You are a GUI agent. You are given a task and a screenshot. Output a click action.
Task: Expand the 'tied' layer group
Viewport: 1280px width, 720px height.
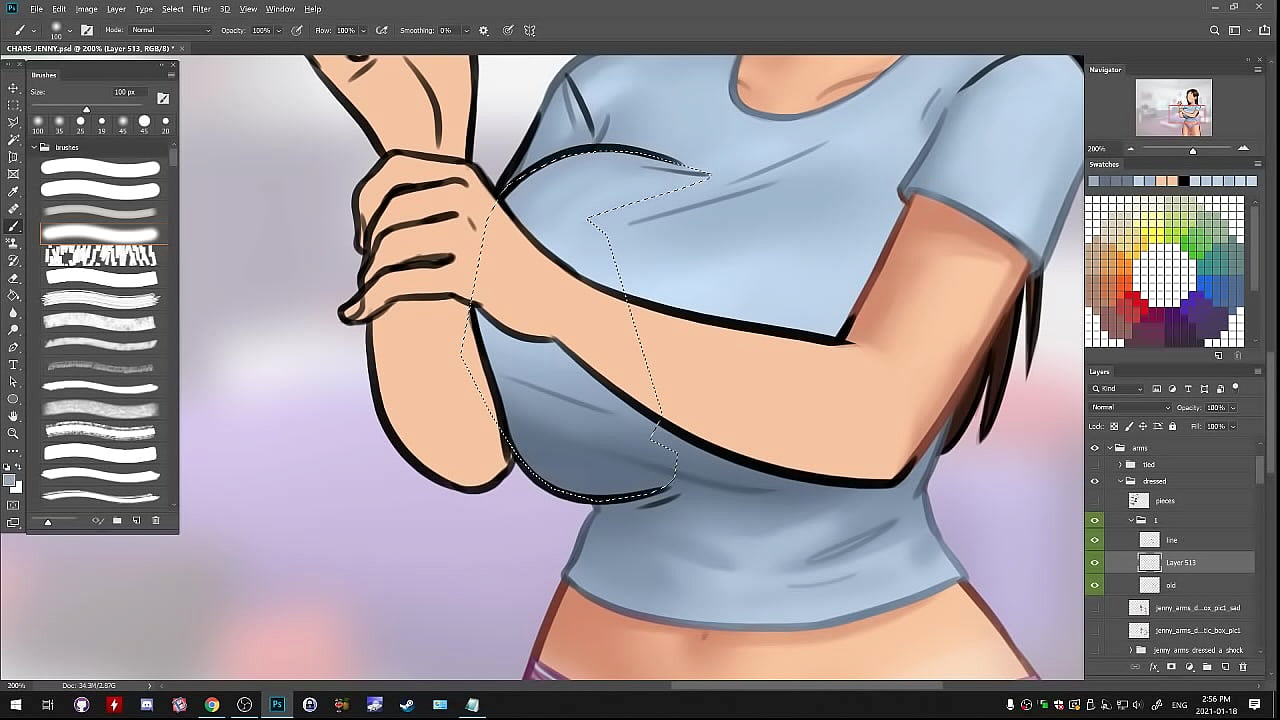pyautogui.click(x=1120, y=465)
